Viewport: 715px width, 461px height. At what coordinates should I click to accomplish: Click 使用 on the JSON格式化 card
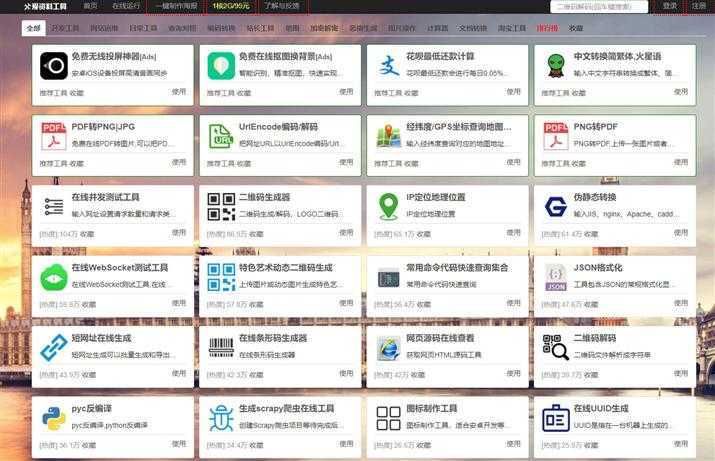point(679,302)
